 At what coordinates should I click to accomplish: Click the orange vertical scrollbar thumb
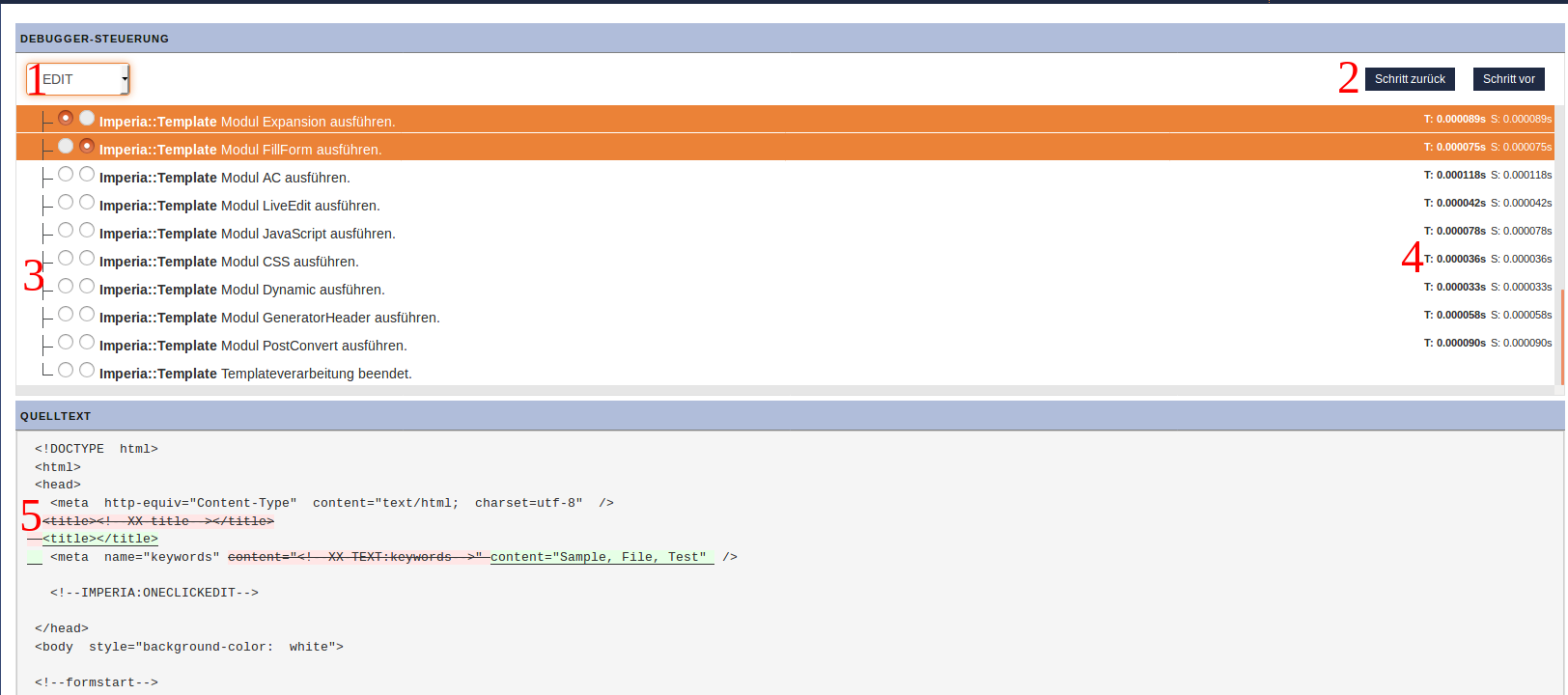(x=1561, y=336)
